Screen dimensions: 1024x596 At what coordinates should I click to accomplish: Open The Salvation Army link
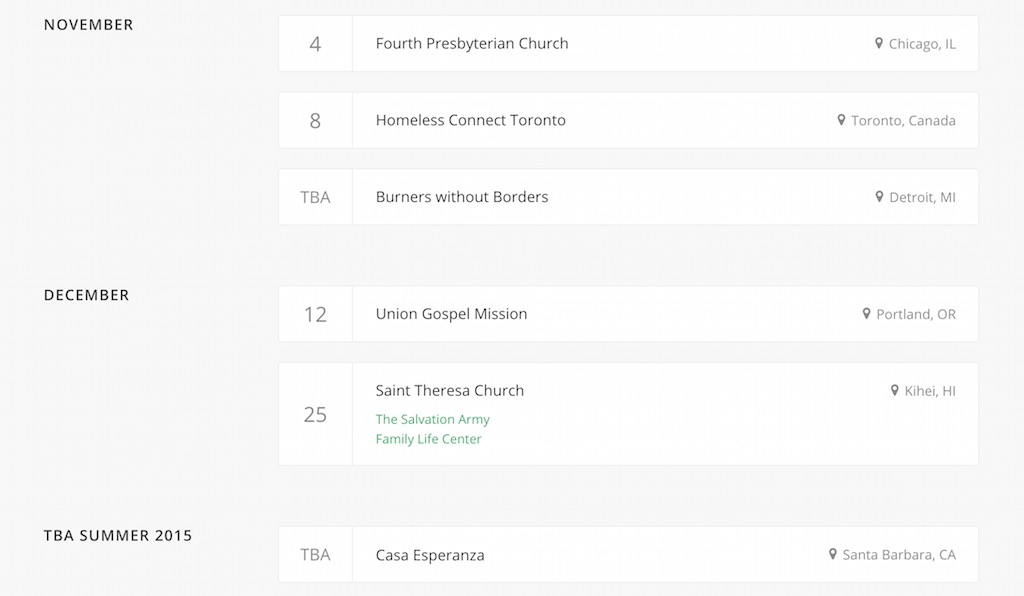pos(432,419)
